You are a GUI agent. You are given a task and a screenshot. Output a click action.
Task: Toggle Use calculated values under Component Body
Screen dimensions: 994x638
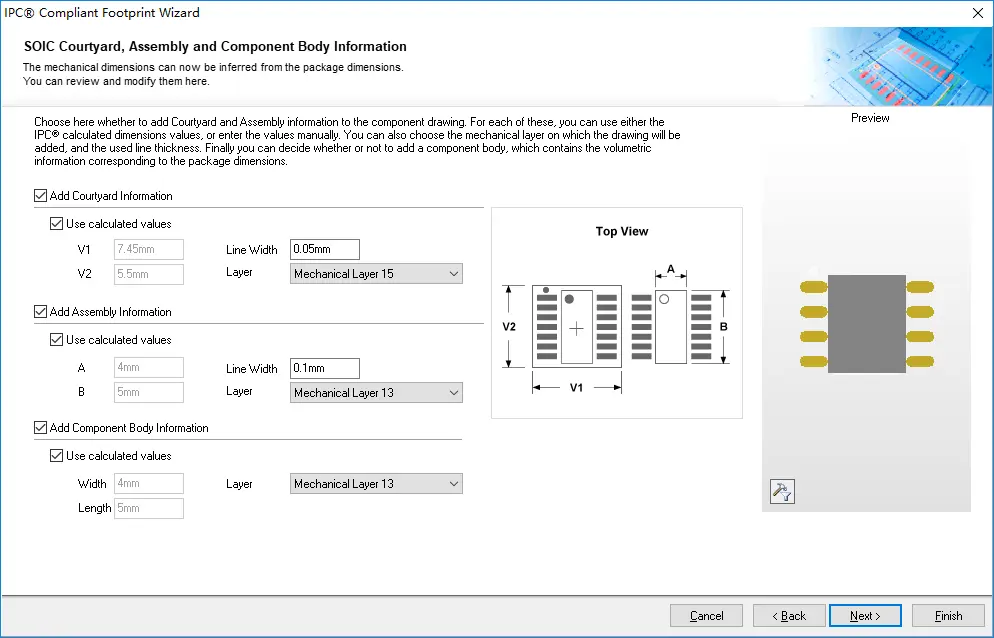(57, 456)
